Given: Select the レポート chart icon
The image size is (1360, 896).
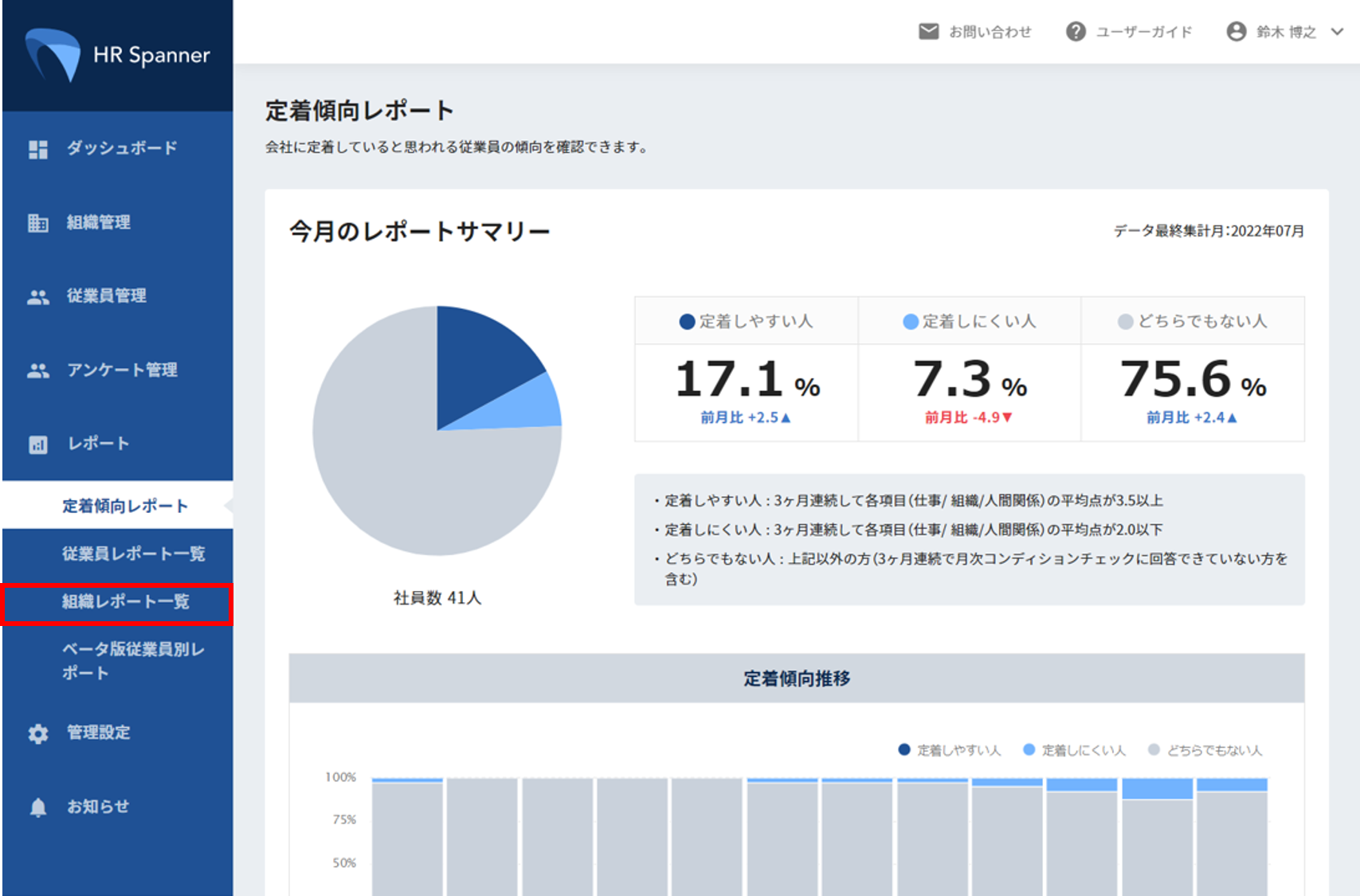Looking at the screenshot, I should pyautogui.click(x=37, y=444).
